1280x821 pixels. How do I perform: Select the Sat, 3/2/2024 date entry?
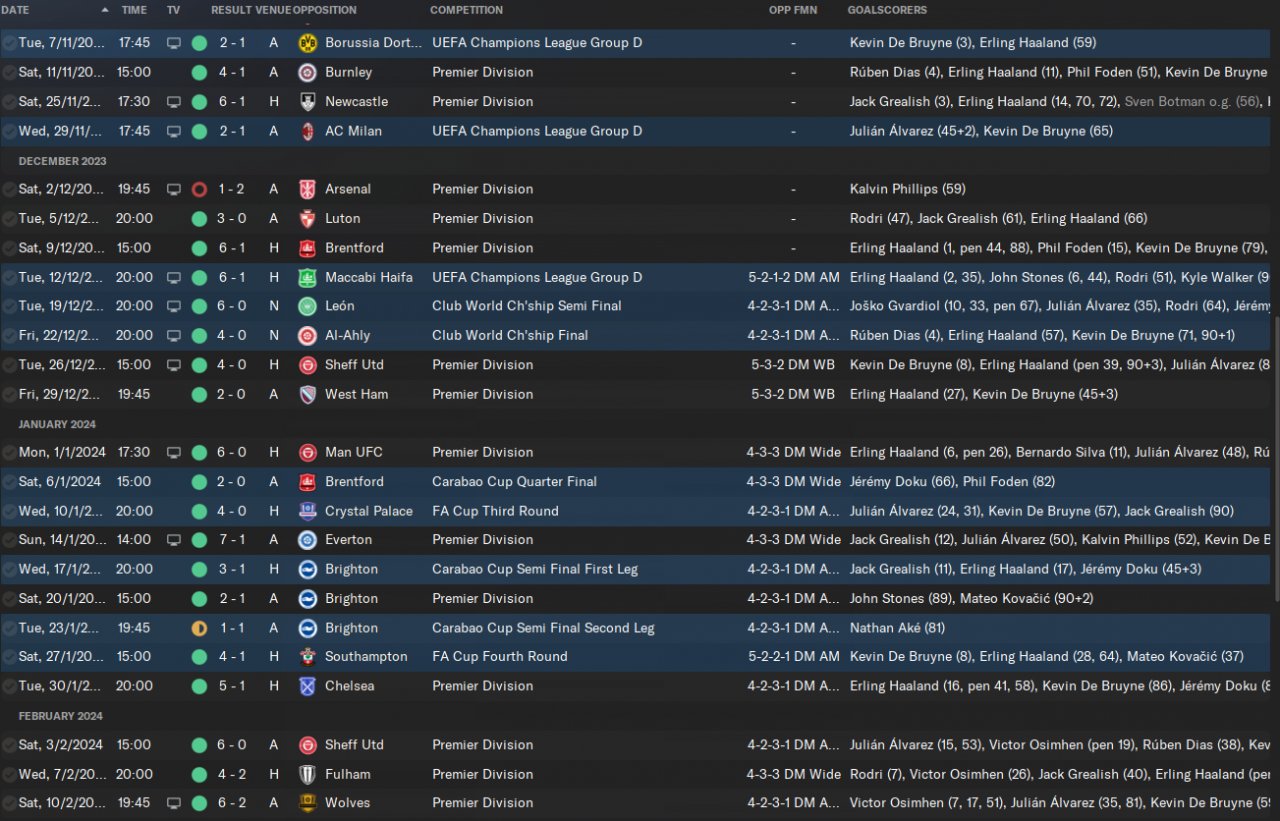coord(61,745)
